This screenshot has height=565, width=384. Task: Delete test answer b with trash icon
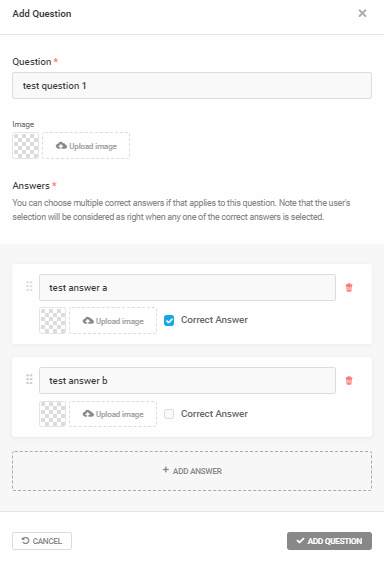tap(349, 381)
